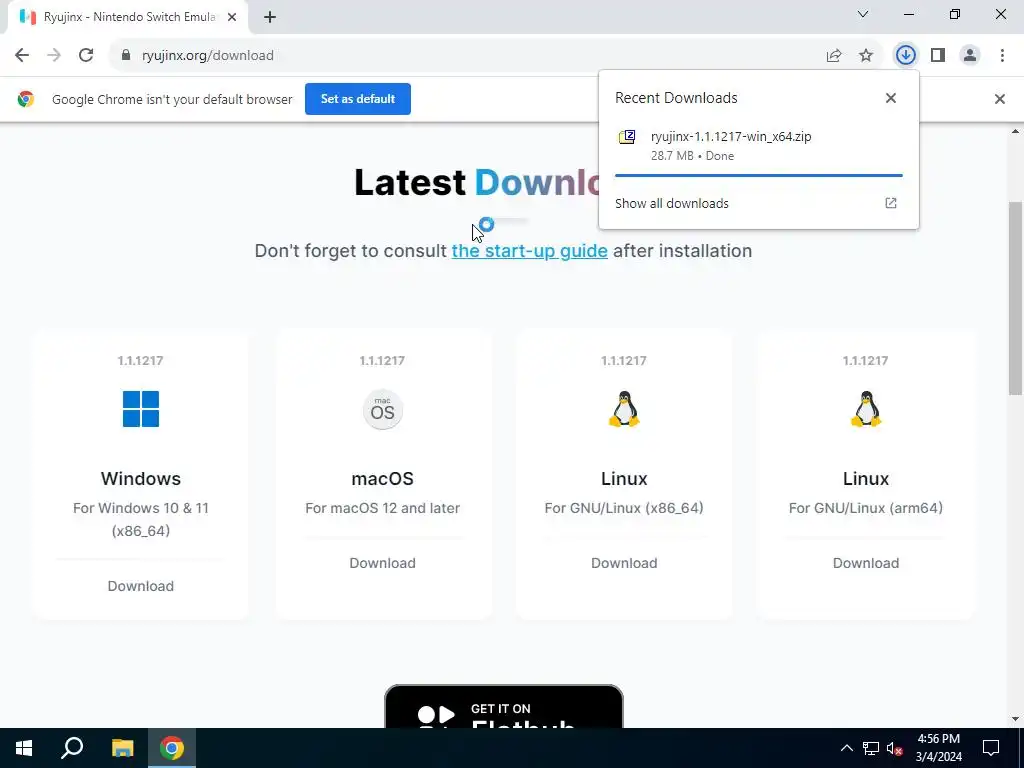Image resolution: width=1024 pixels, height=768 pixels.
Task: Select the Ryujinx - Nintendo Switch Emulator tab
Action: [x=128, y=17]
